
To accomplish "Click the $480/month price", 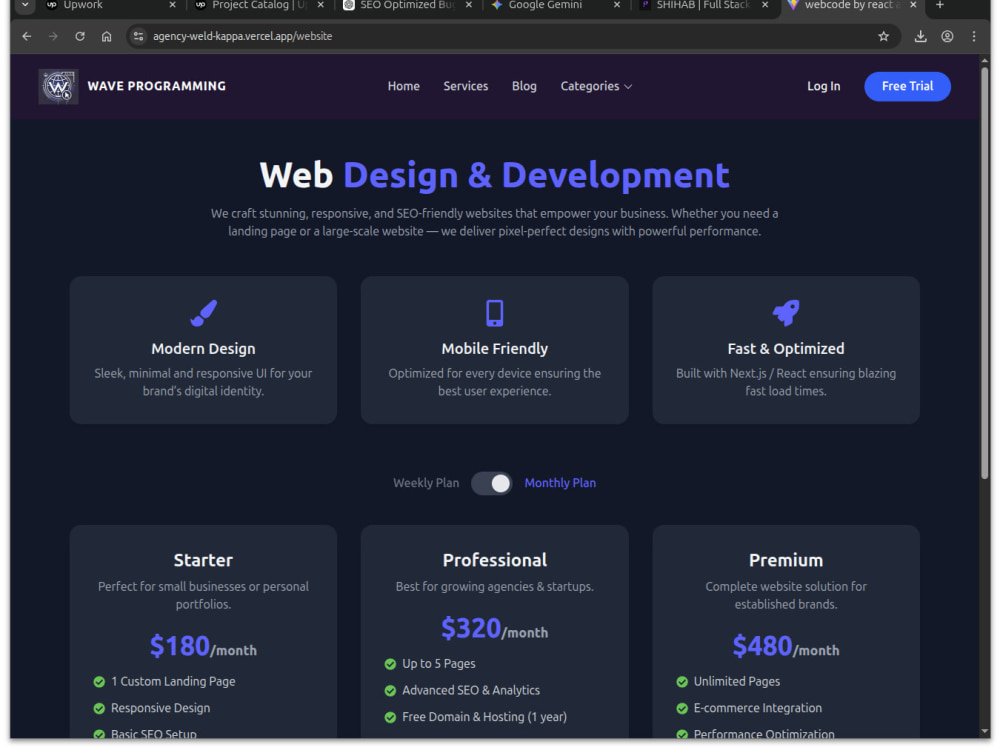I will coord(786,647).
